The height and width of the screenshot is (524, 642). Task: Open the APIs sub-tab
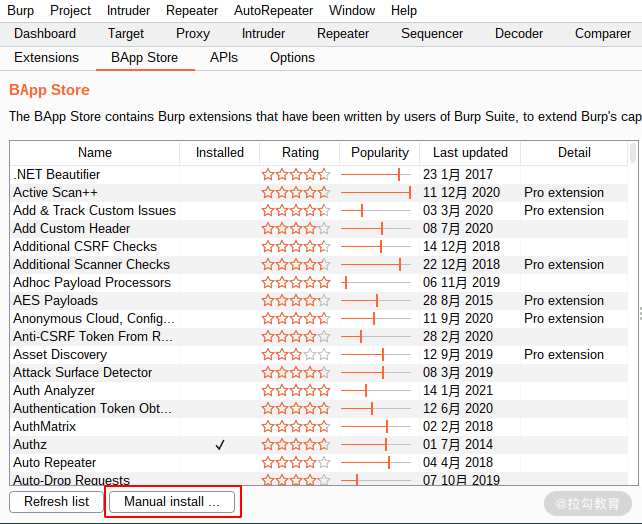click(x=224, y=58)
